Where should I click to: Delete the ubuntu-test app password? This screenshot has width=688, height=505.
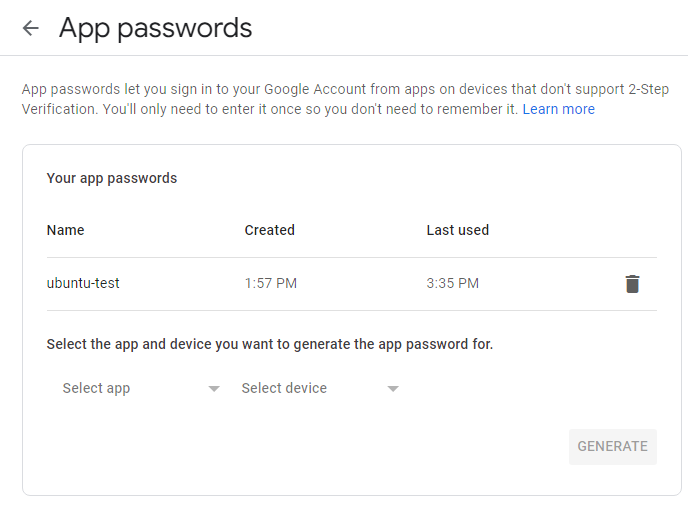pos(632,284)
